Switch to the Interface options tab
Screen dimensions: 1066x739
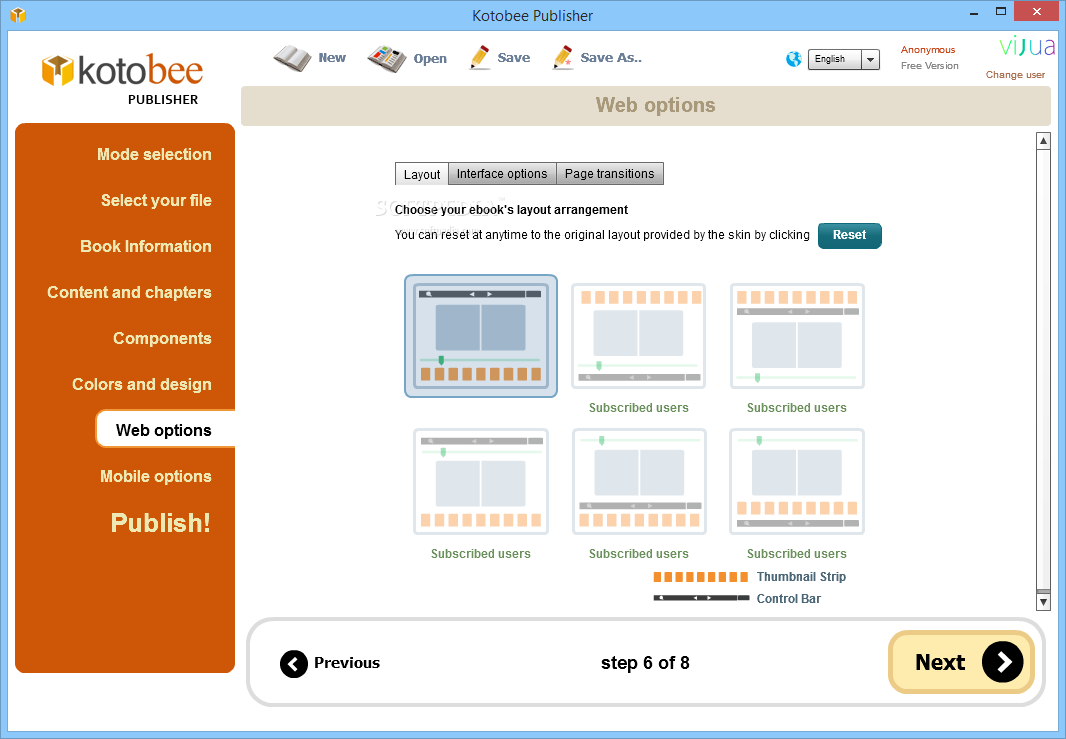502,174
